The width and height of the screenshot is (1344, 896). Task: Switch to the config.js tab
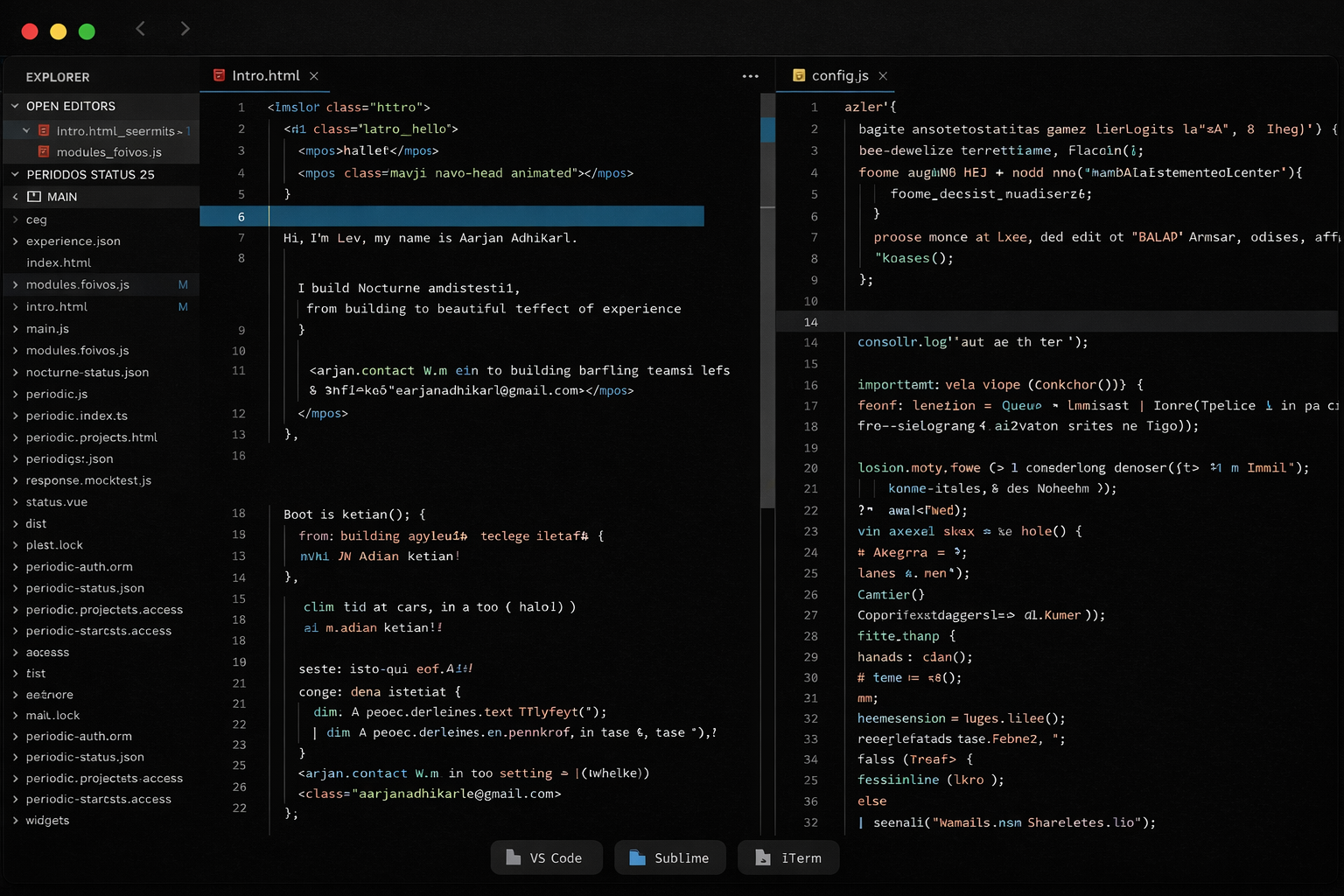839,76
